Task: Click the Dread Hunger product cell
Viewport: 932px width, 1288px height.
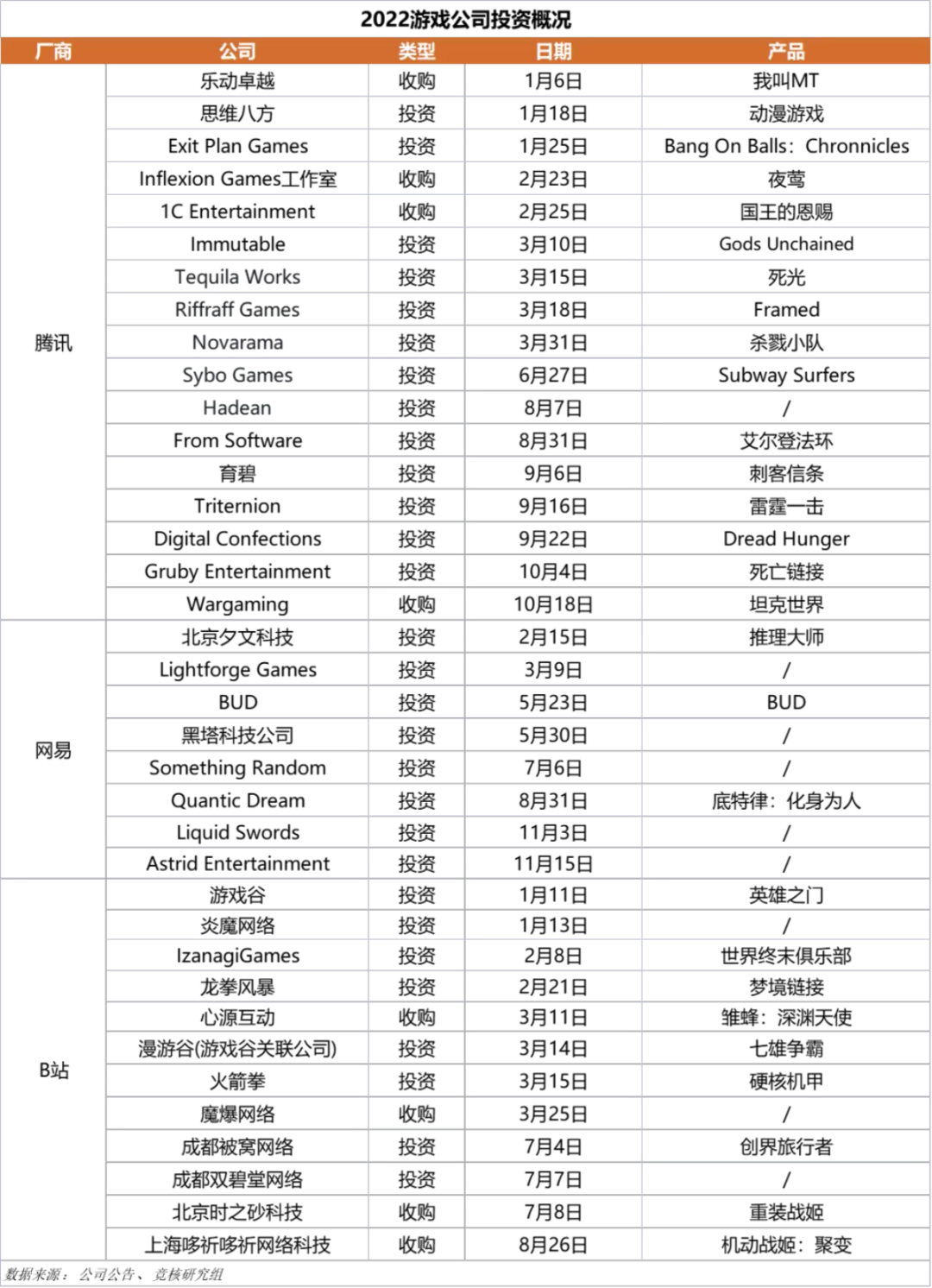Action: pyautogui.click(x=786, y=539)
